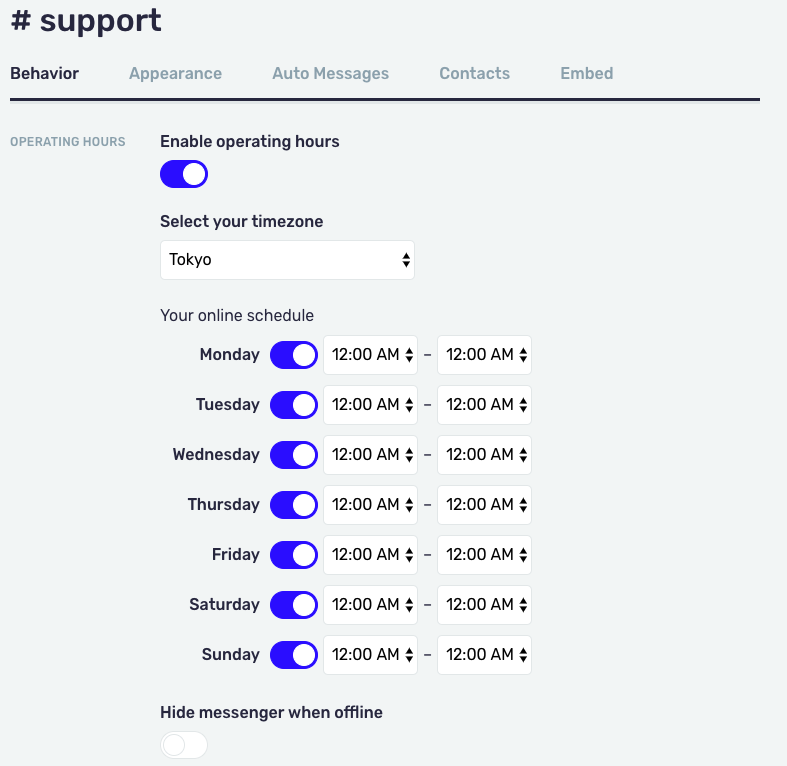Open Monday start time dropdown

coord(371,355)
